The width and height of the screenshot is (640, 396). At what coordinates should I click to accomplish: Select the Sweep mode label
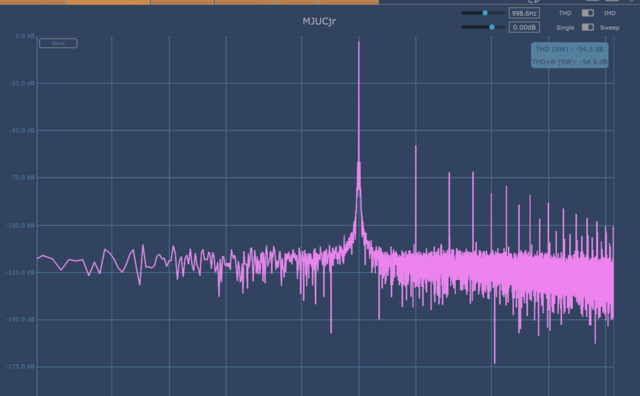click(x=609, y=28)
